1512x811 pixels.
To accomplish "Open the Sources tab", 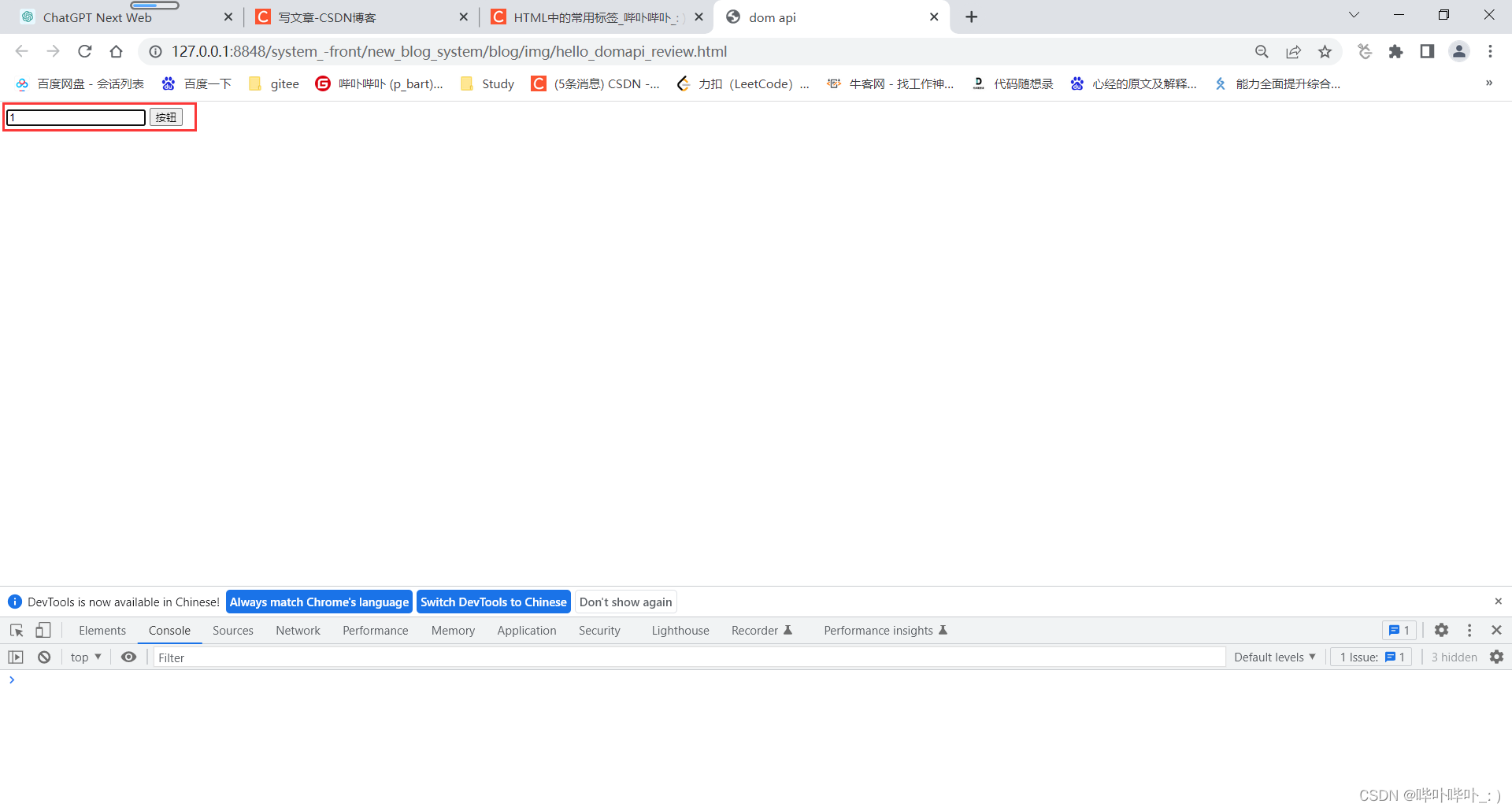I will point(233,630).
